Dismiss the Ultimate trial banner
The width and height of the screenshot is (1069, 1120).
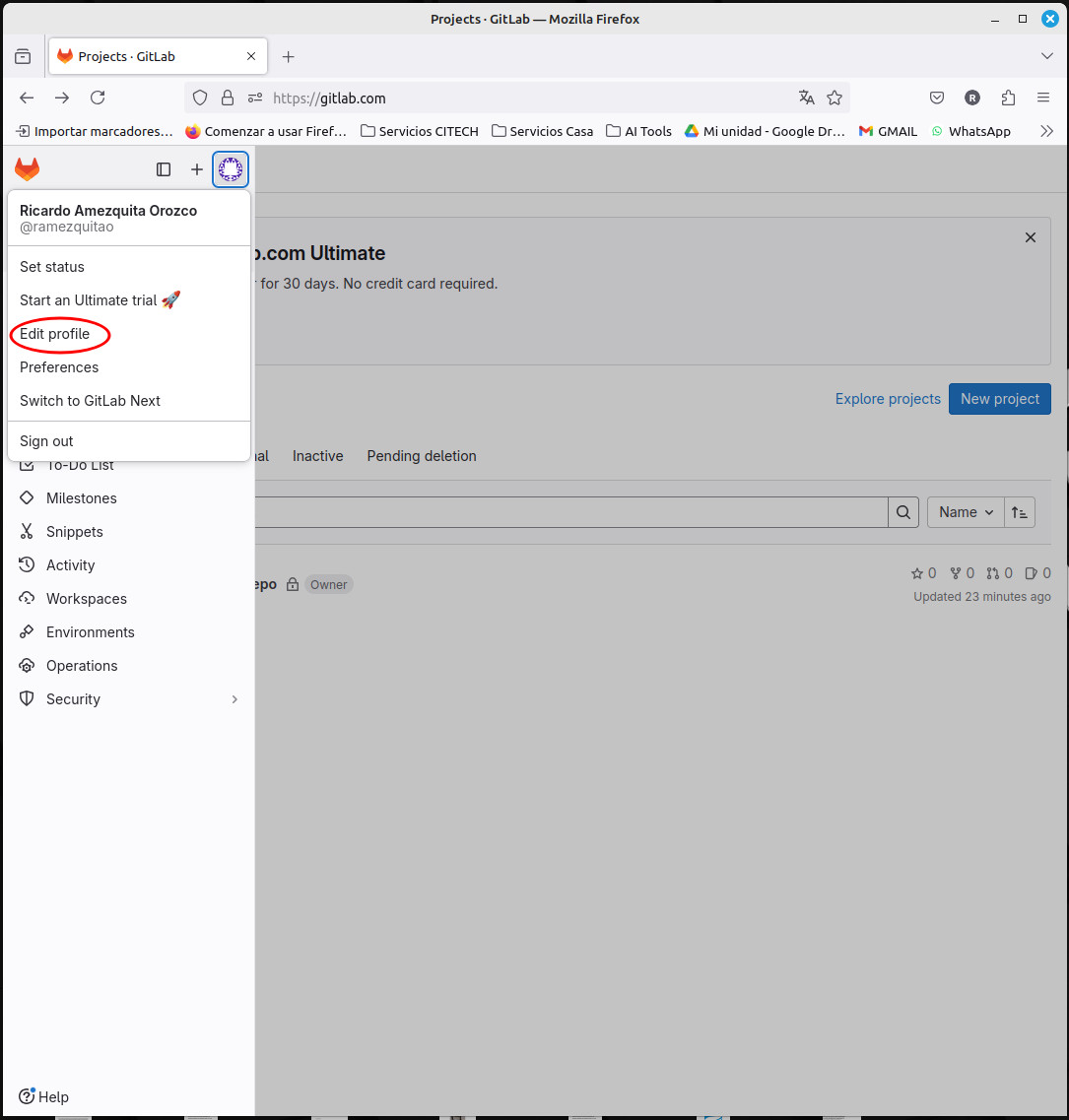click(1031, 237)
